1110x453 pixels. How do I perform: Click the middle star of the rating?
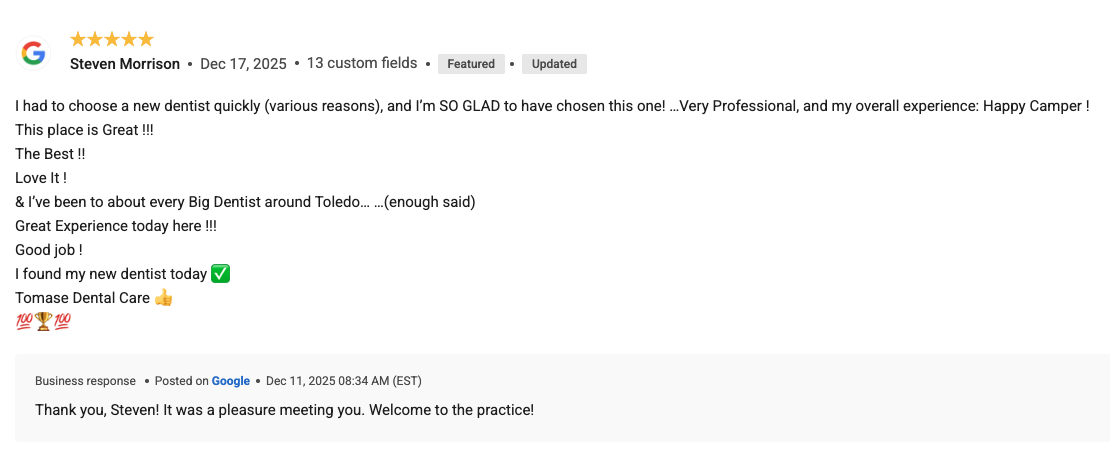click(112, 39)
